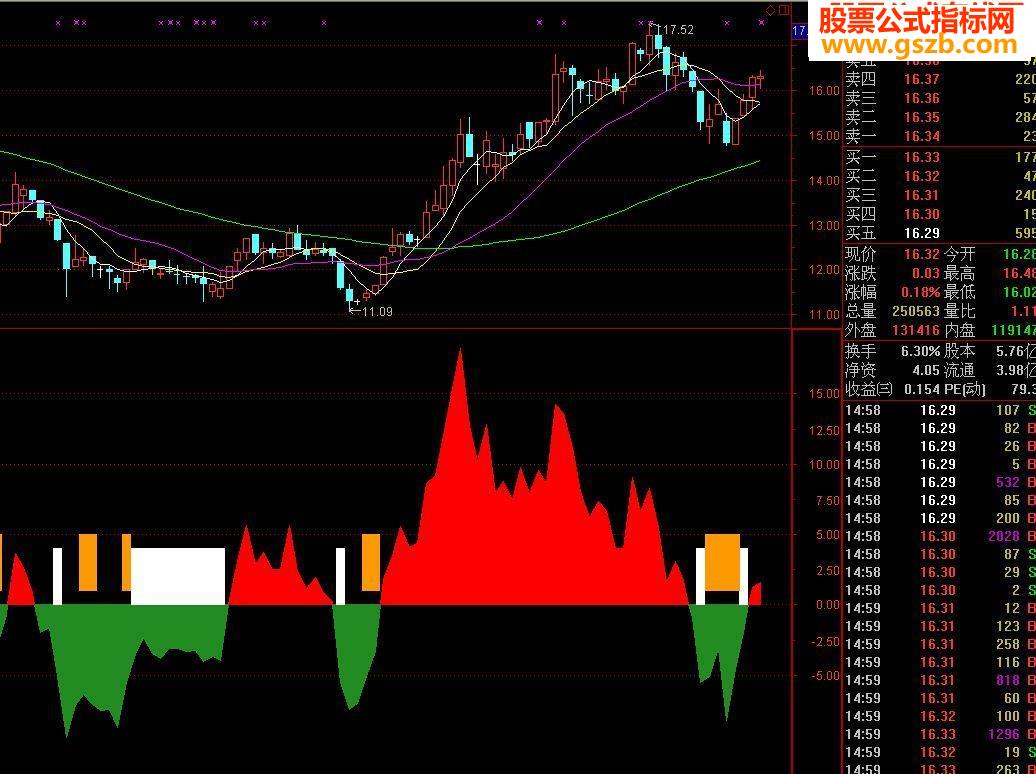
Task: Select the 11.09 low price label
Action: coord(377,311)
